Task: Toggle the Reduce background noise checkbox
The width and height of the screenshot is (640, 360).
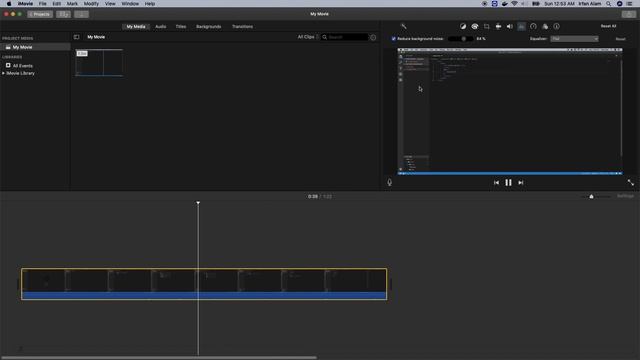Action: point(393,39)
